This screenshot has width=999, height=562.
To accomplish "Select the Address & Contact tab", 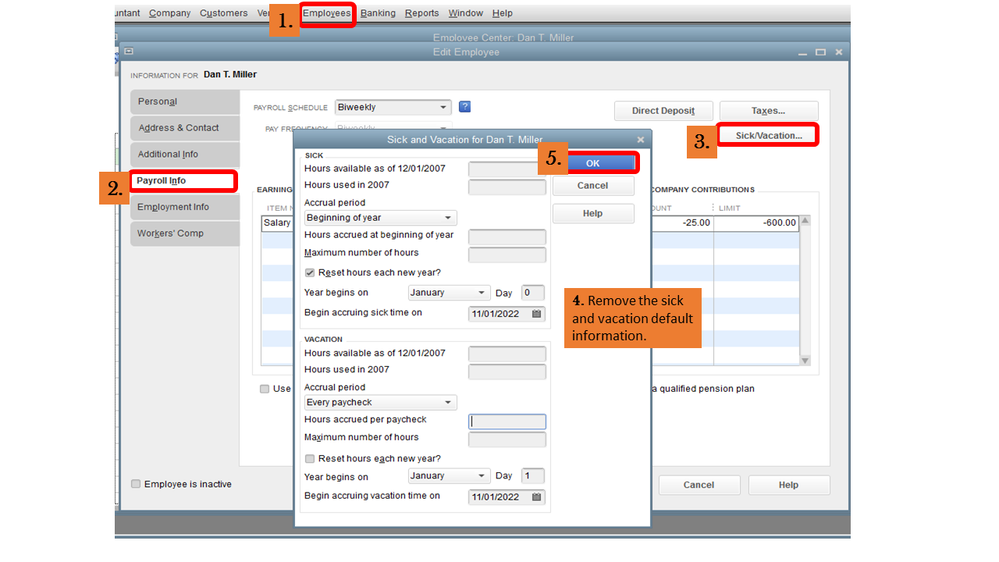I will [x=185, y=128].
